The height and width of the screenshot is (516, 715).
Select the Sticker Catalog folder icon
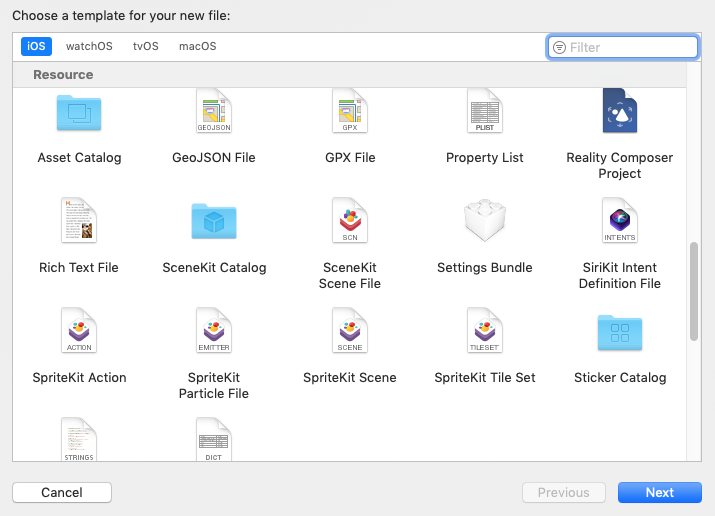(620, 331)
